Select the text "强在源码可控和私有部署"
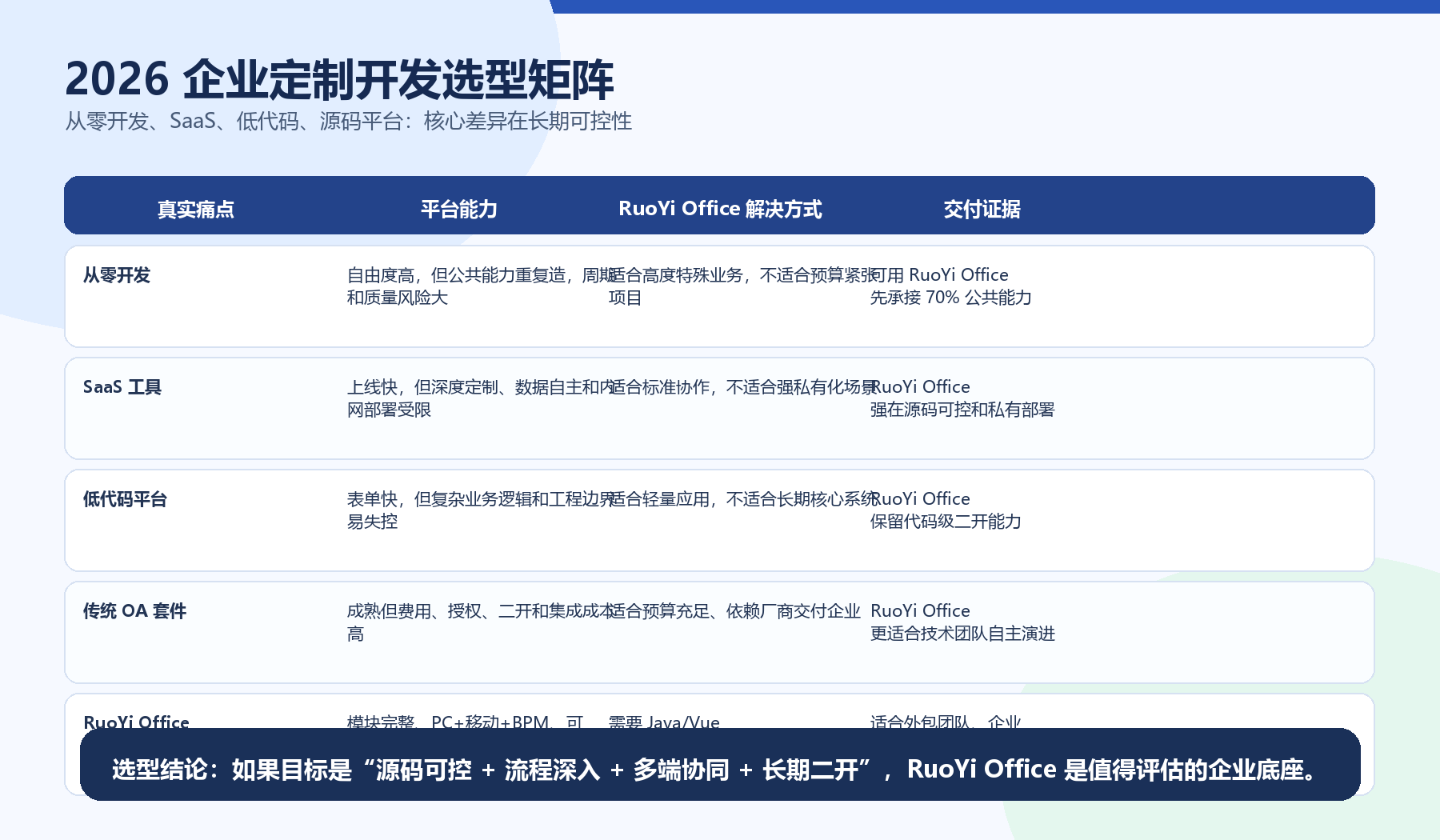The width and height of the screenshot is (1440, 840). pos(962,410)
